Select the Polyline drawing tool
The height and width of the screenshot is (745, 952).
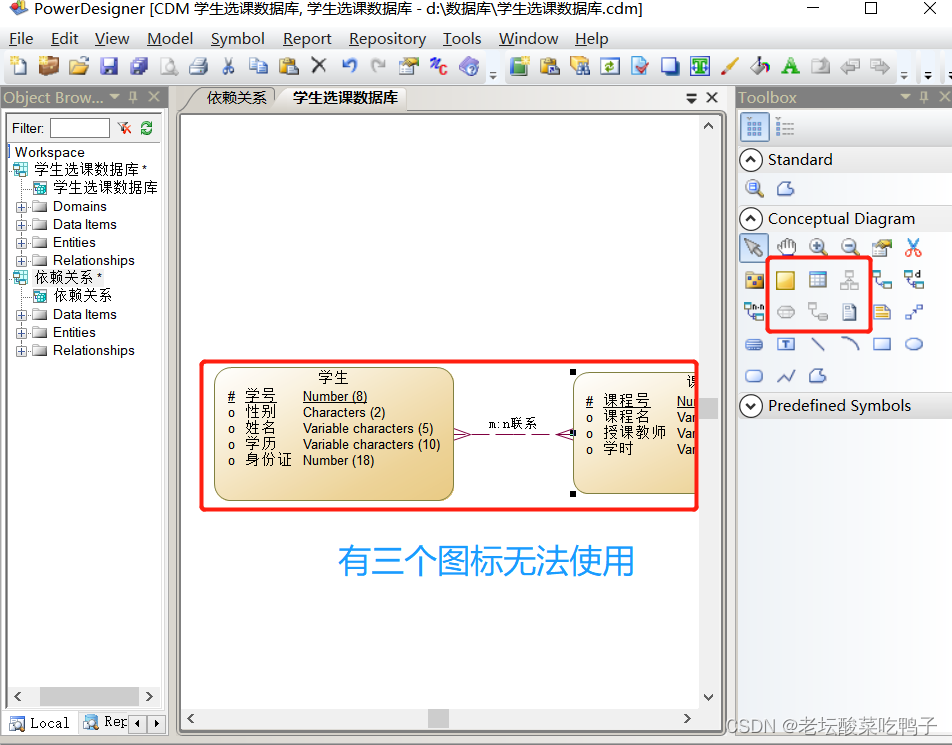pyautogui.click(x=786, y=376)
